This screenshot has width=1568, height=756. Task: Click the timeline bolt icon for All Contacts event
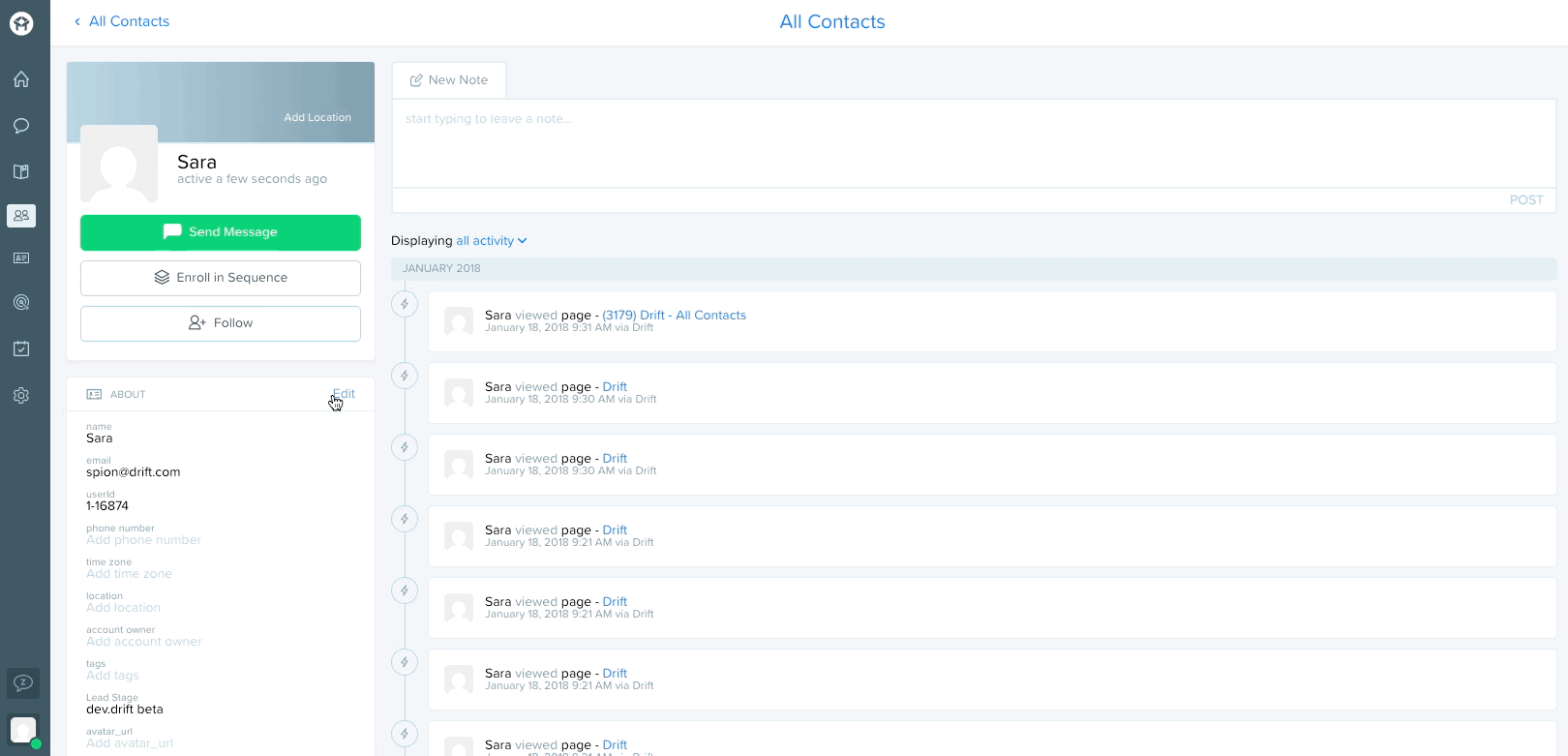click(405, 304)
